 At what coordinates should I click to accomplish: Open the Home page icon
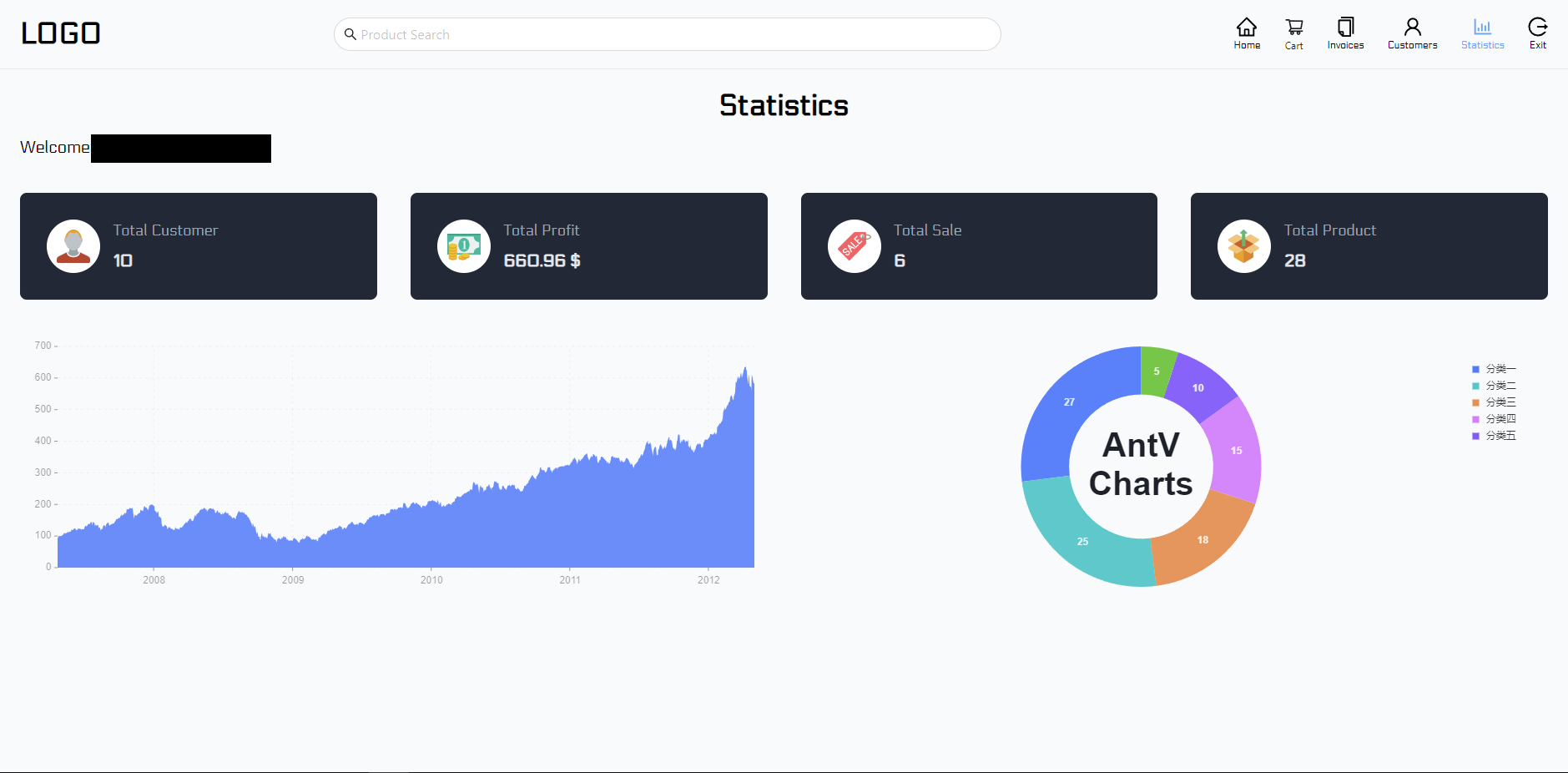pyautogui.click(x=1247, y=28)
